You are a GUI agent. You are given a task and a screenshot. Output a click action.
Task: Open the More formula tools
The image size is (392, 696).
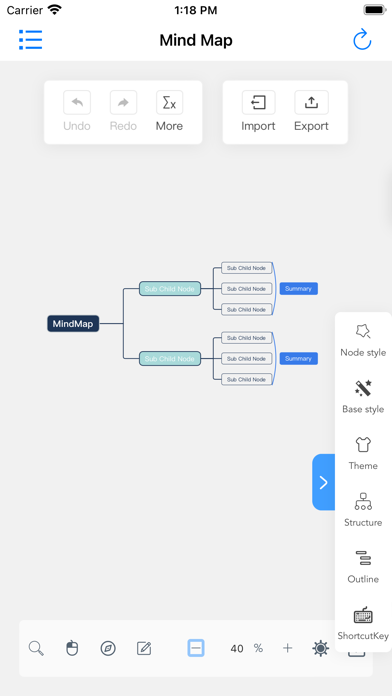tap(169, 111)
